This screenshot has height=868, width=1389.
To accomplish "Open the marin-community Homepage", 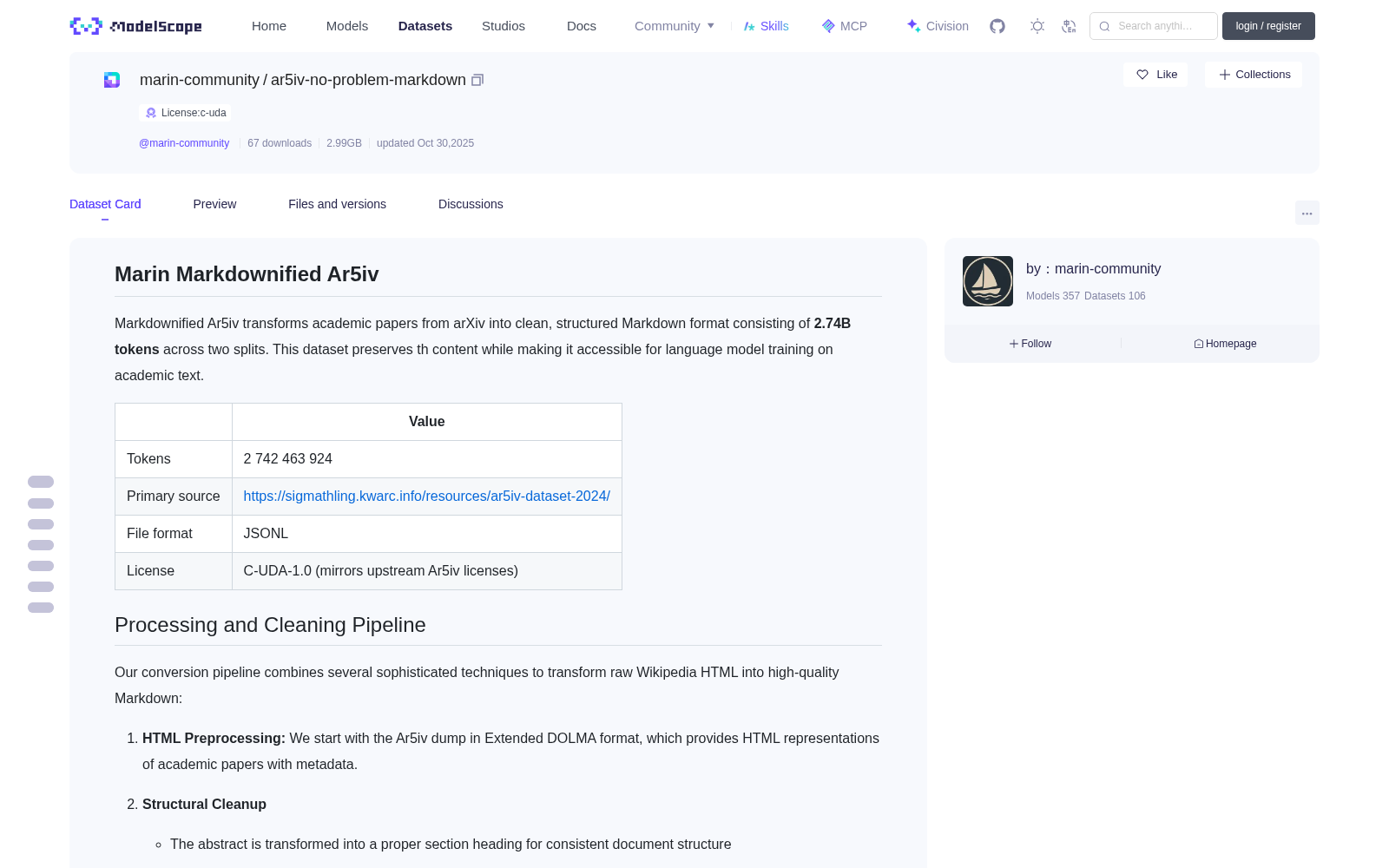I will coord(1225,344).
